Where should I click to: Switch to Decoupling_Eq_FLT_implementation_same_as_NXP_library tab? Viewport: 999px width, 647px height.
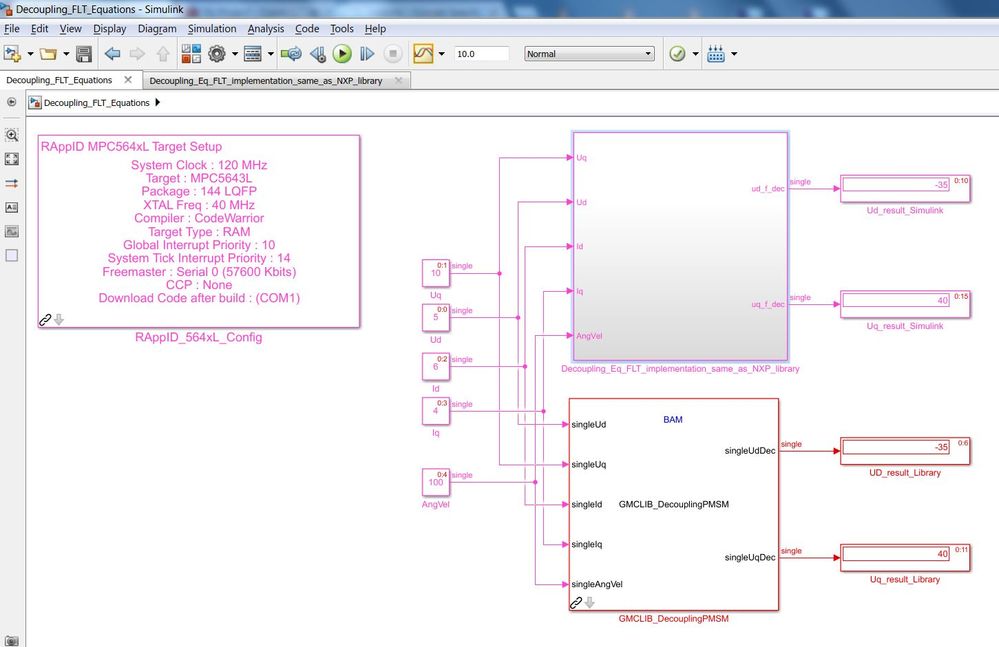coord(266,81)
